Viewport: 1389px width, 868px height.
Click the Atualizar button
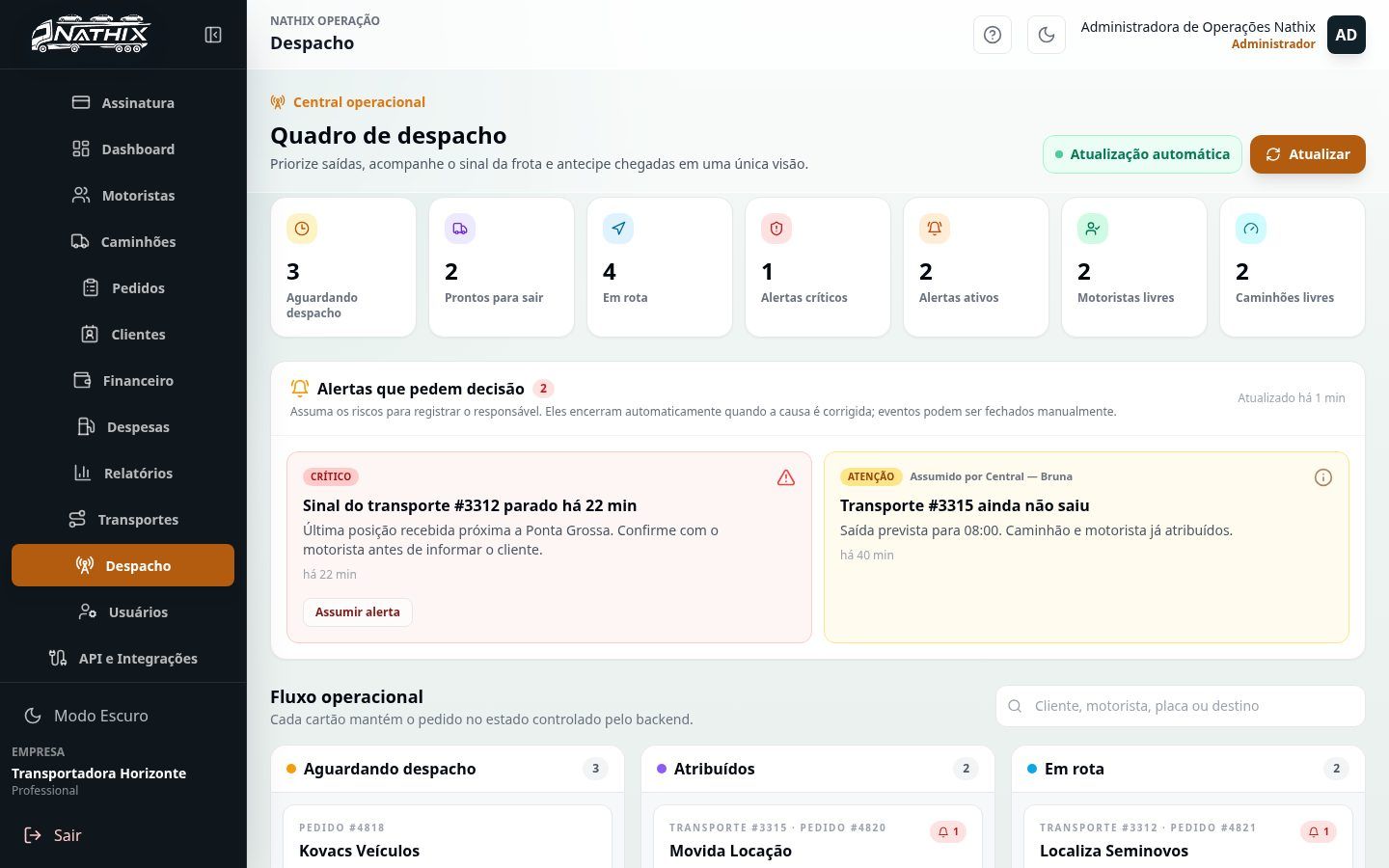[x=1308, y=154]
